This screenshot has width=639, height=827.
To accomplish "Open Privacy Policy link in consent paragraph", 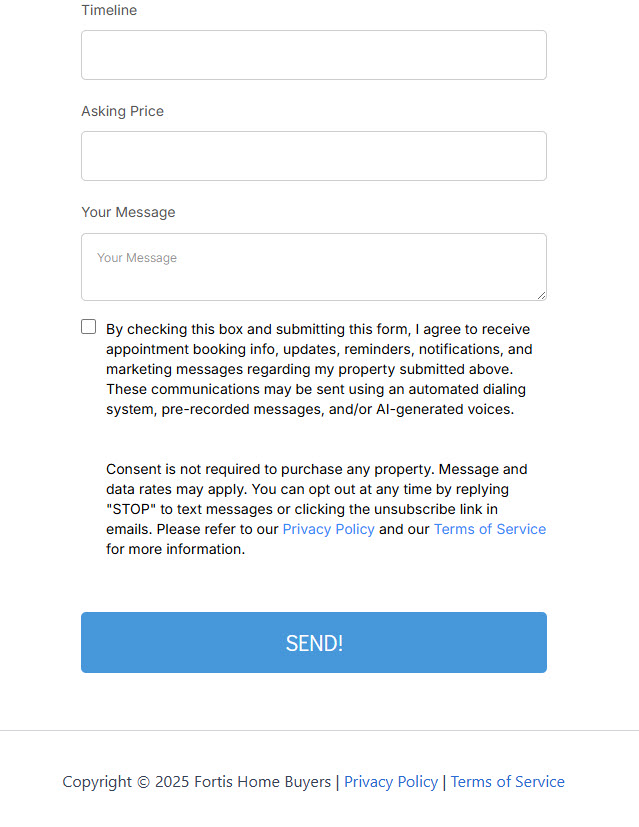I will point(328,529).
